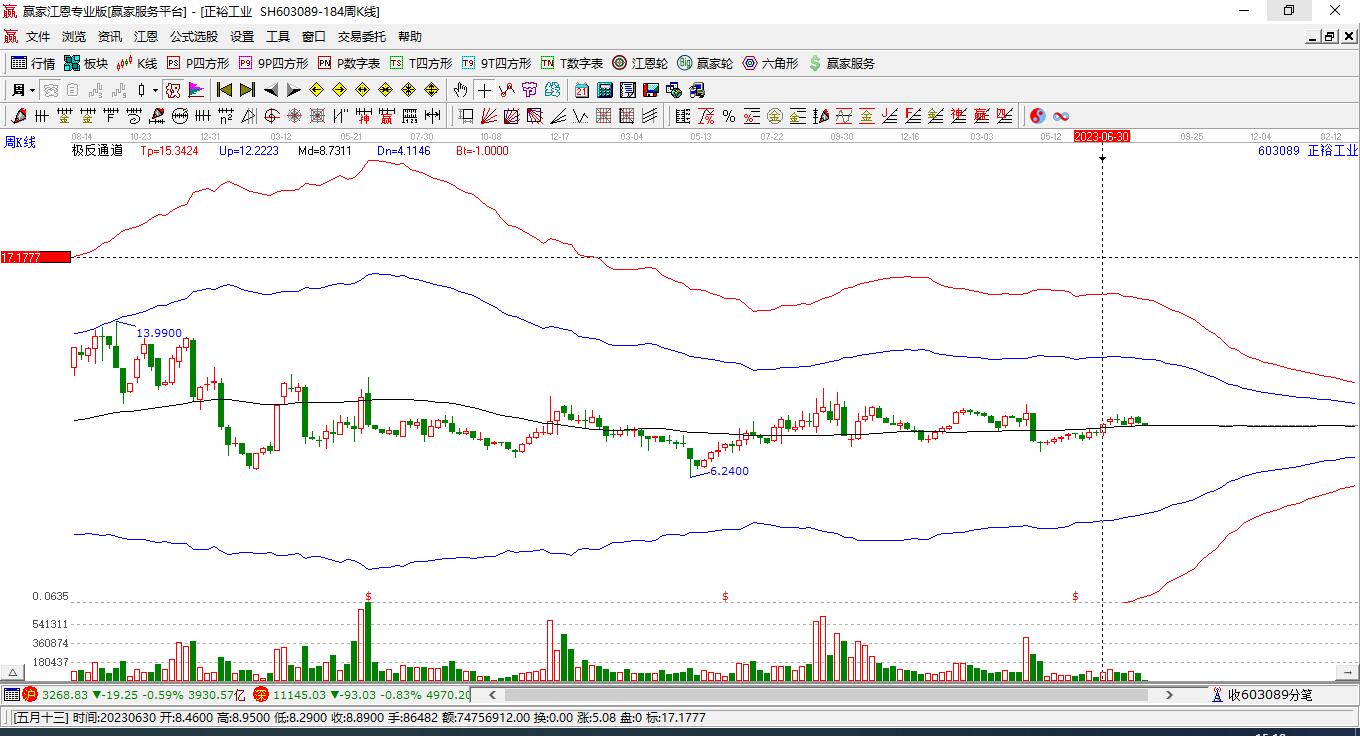This screenshot has height=736, width=1360.
Task: Click the 17.1777 price axis marker
Action: pos(35,257)
